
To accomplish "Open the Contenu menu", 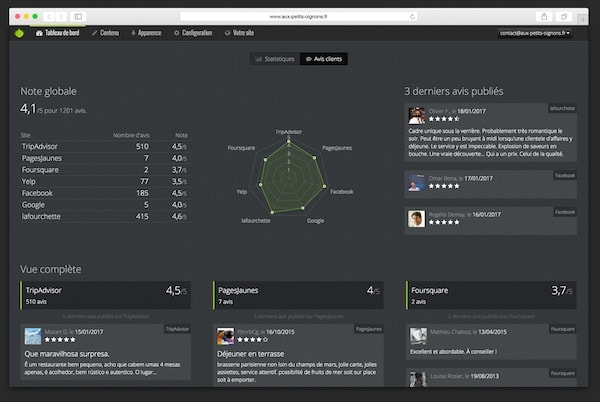I will pyautogui.click(x=105, y=33).
